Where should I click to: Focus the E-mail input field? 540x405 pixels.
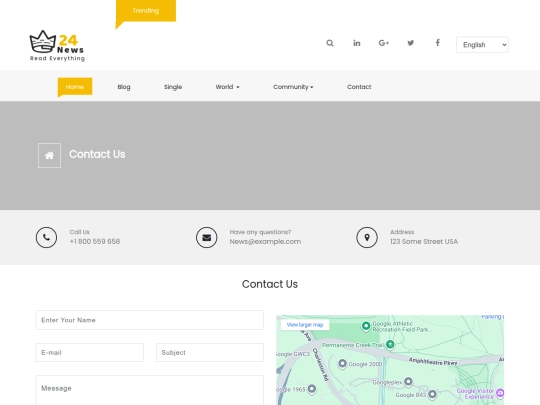(x=90, y=352)
